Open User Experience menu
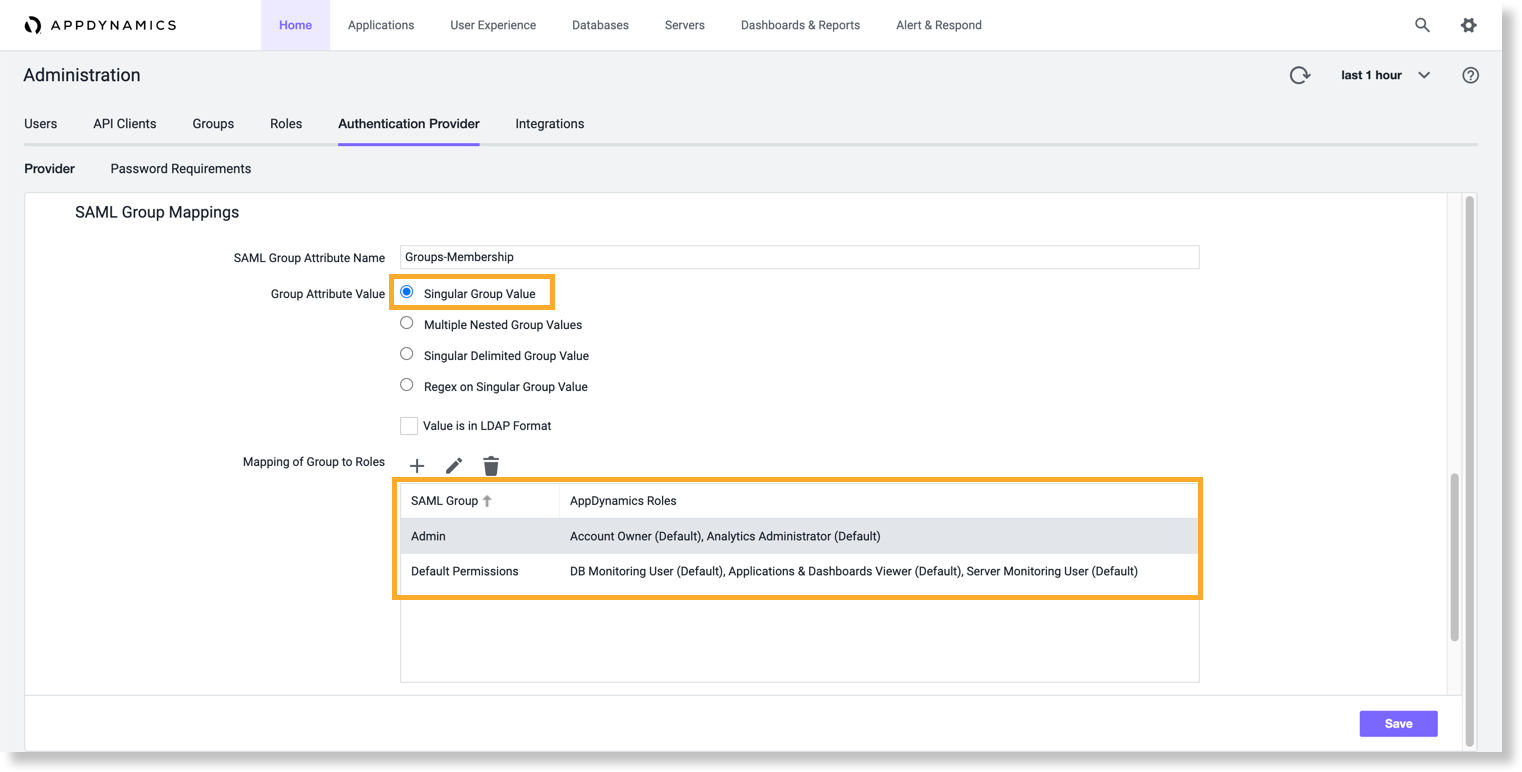Screen dimensions: 1522x772 click(493, 25)
